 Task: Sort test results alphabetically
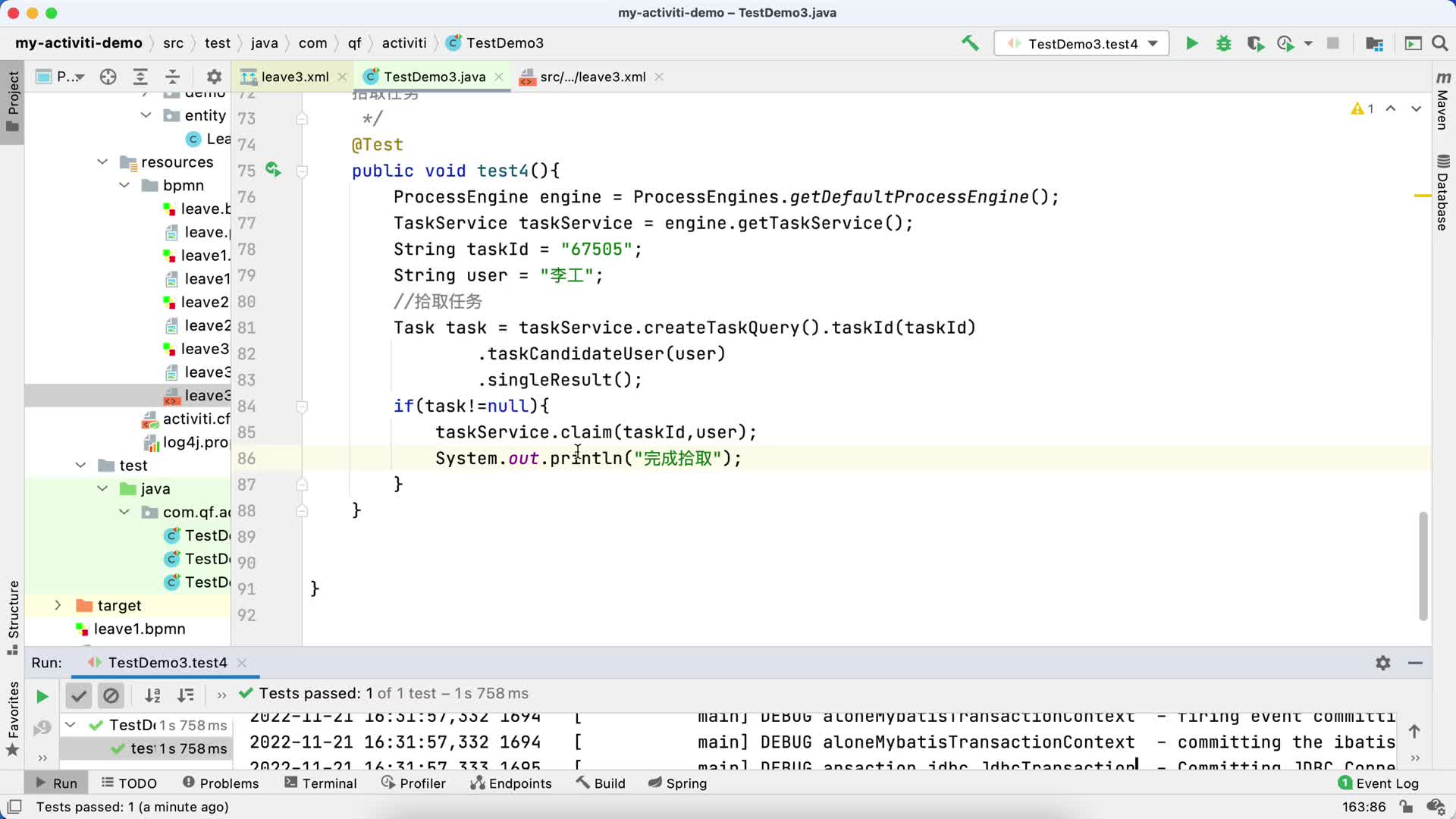(152, 695)
